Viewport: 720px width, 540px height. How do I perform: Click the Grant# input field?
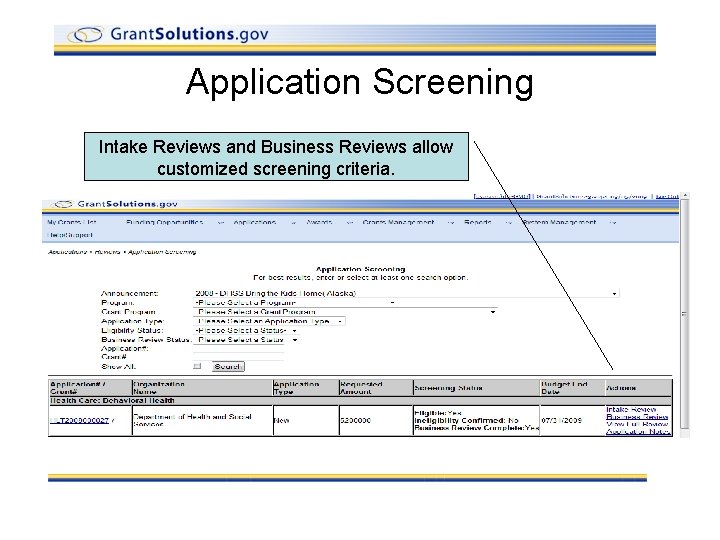click(x=238, y=357)
